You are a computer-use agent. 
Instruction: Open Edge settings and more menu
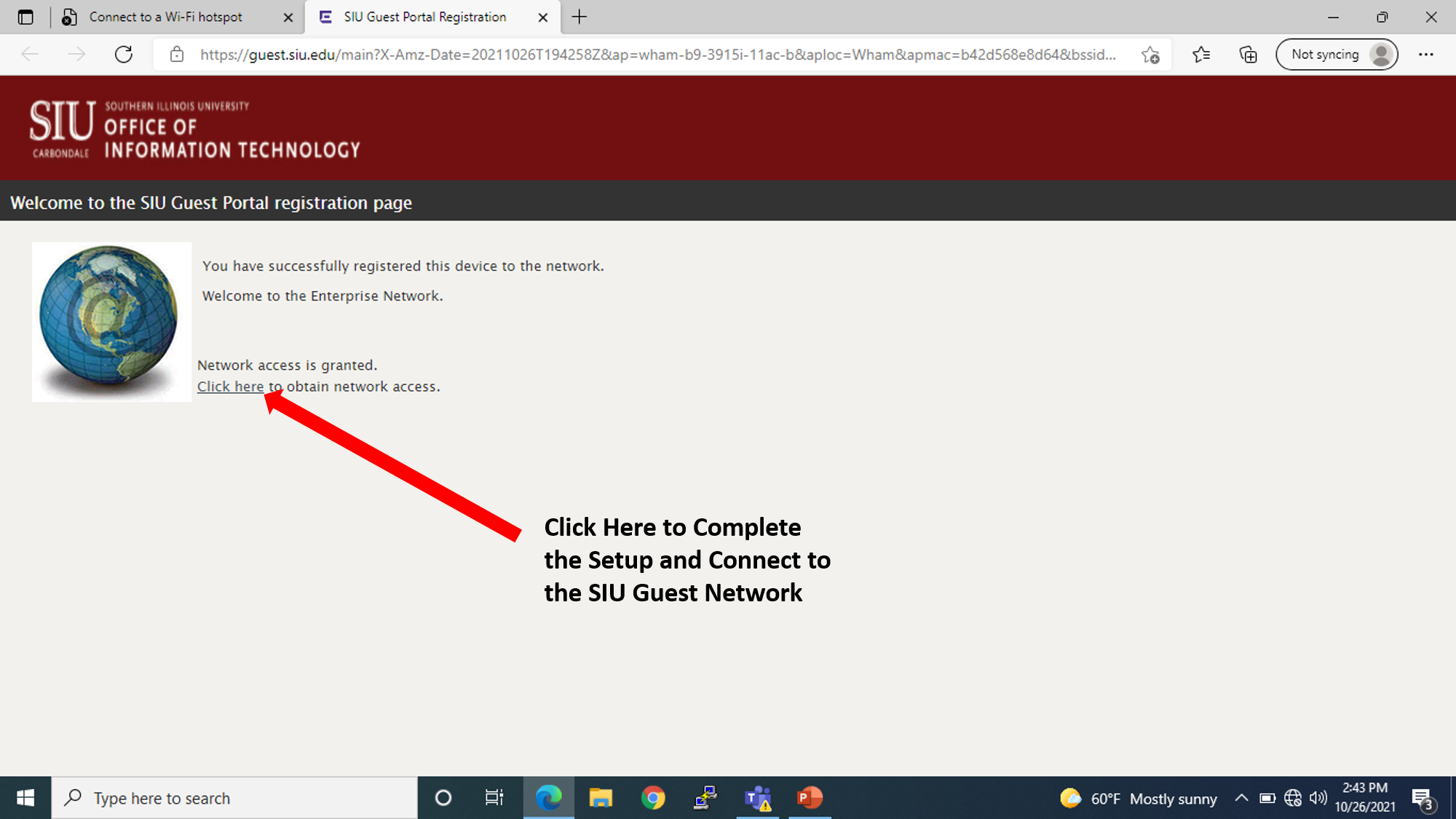[1426, 54]
